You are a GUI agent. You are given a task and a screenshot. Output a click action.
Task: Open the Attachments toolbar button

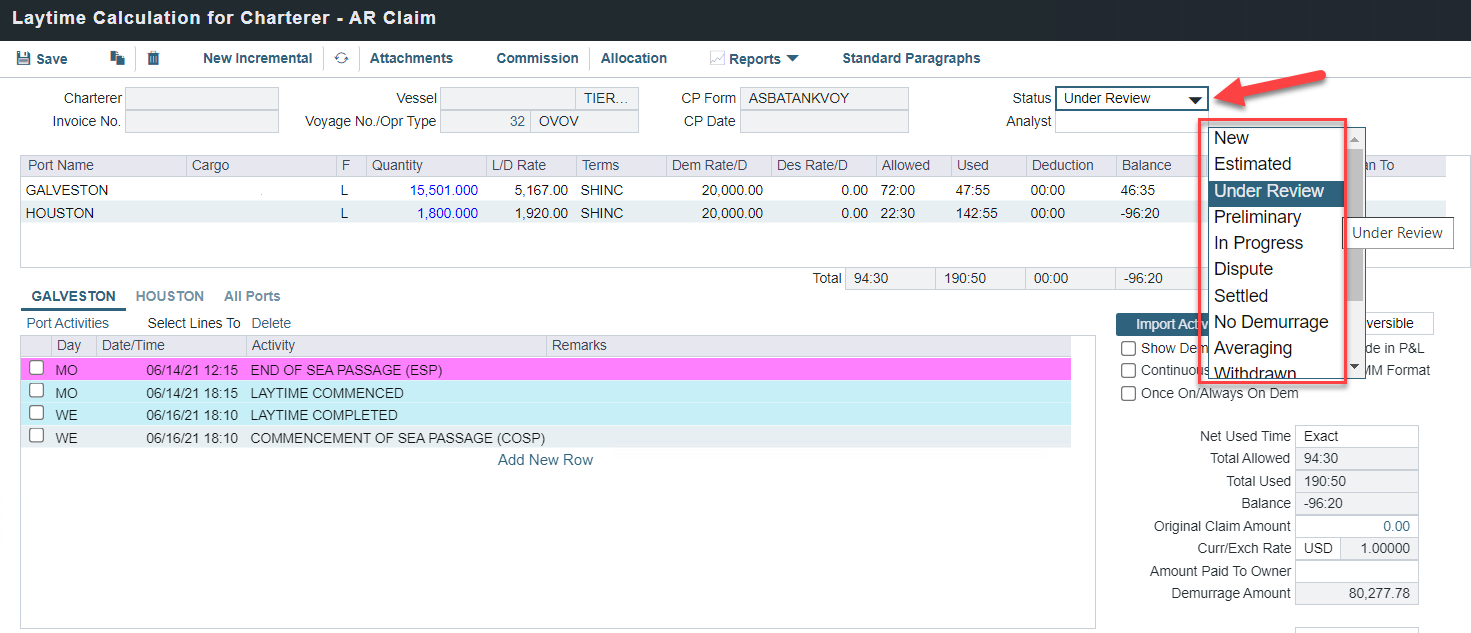coord(411,59)
